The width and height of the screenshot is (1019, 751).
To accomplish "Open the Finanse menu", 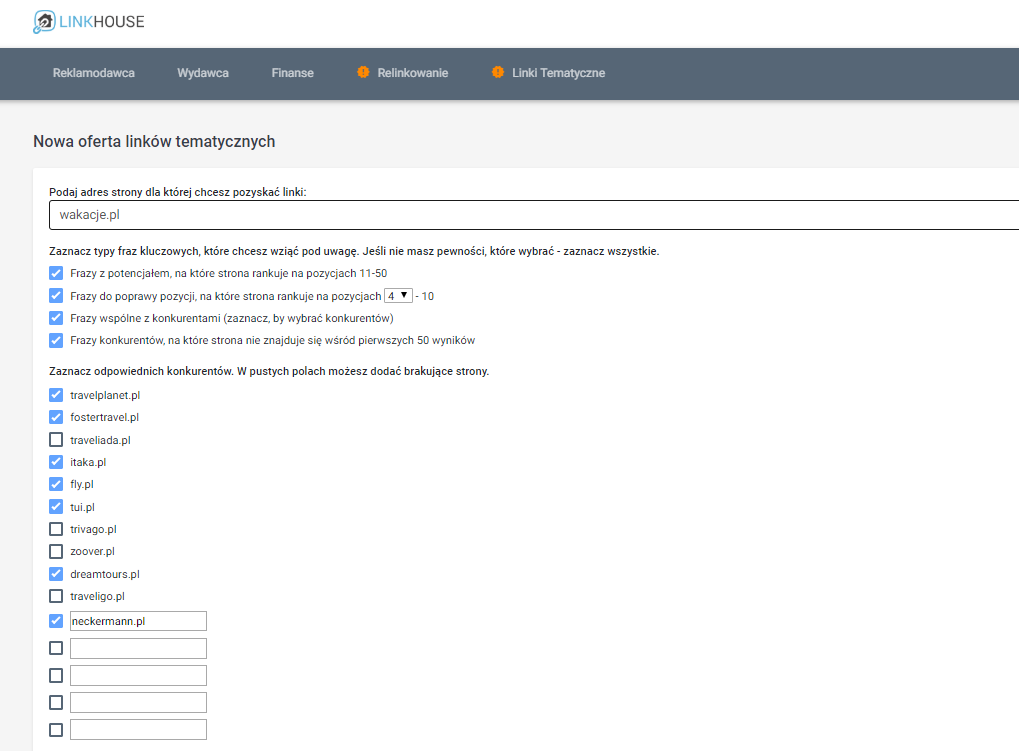I will pyautogui.click(x=292, y=73).
